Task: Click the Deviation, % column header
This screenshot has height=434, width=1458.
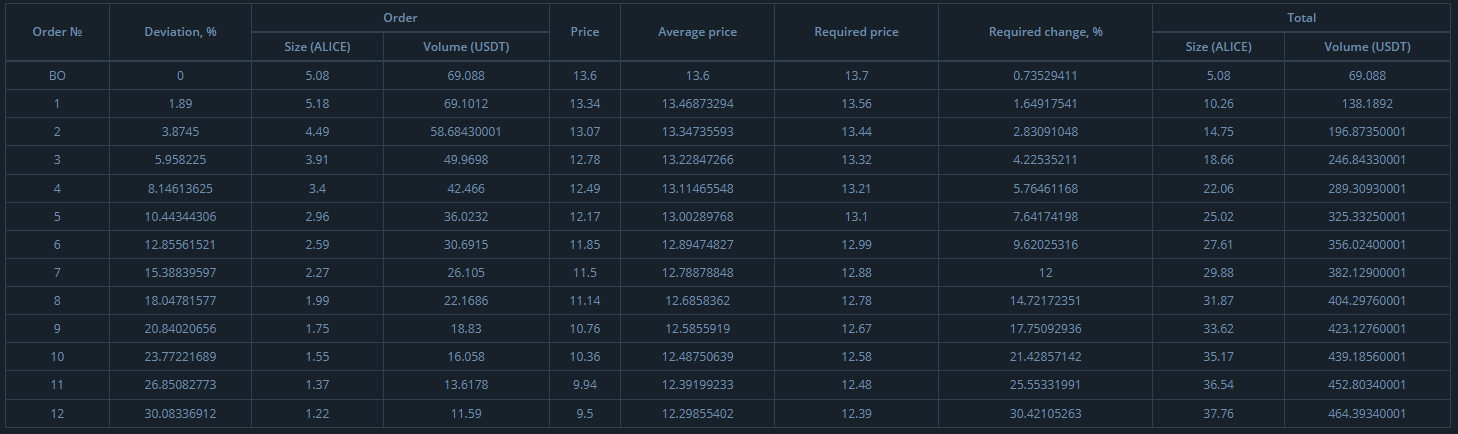Action: coord(180,32)
